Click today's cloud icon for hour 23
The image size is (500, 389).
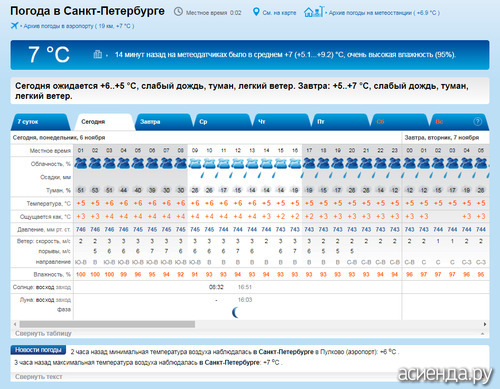point(395,163)
